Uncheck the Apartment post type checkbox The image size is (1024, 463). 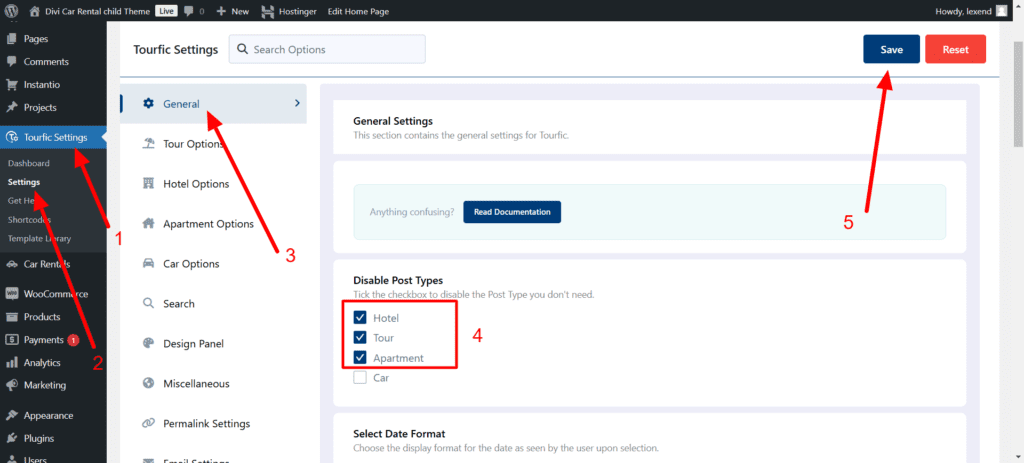coord(360,357)
